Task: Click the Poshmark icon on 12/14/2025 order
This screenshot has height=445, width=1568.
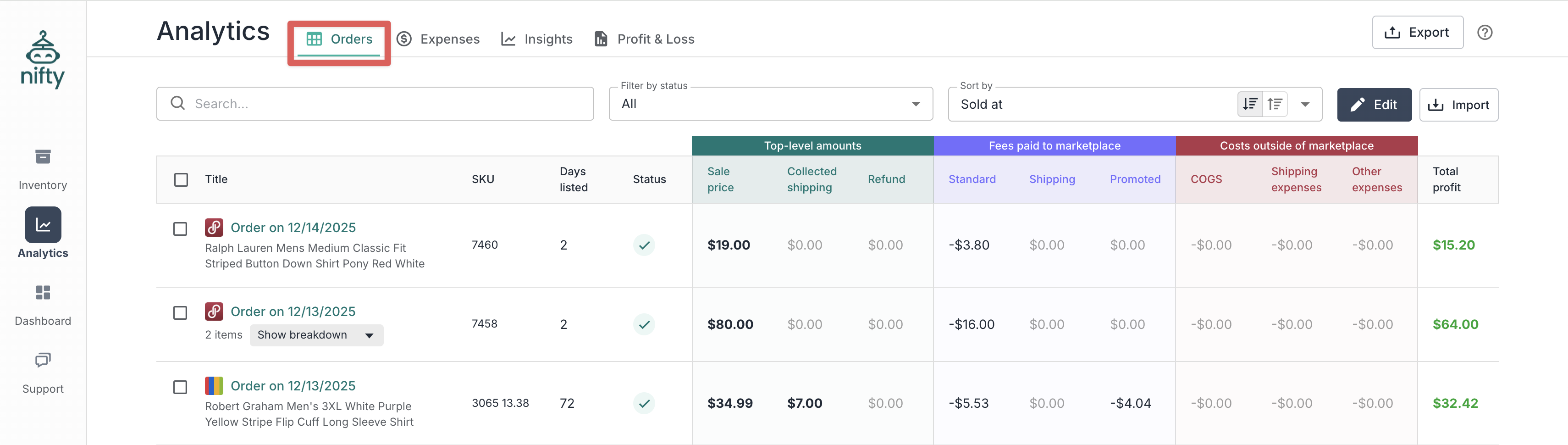Action: point(214,228)
